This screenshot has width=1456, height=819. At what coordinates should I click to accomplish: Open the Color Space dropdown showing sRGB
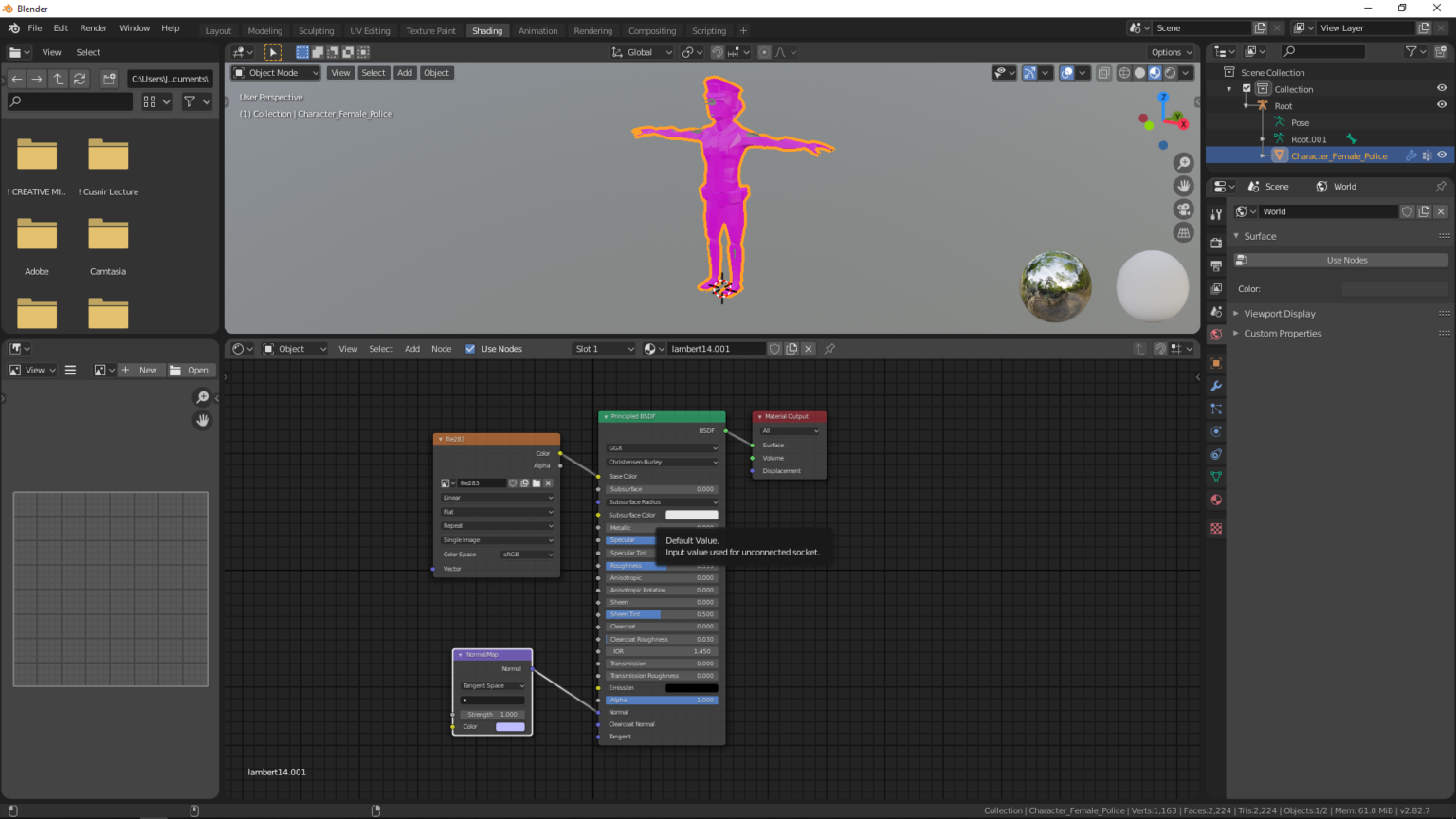pos(528,554)
